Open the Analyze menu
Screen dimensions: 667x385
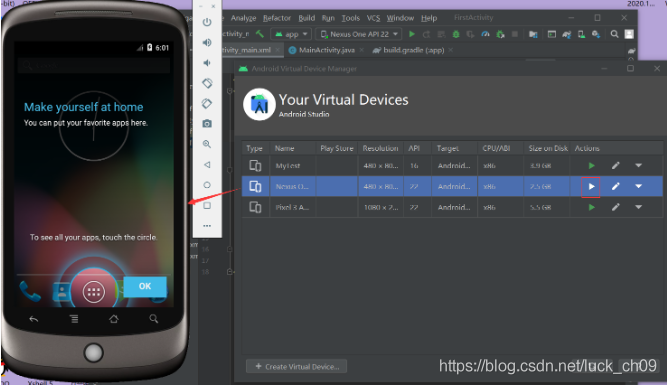243,18
